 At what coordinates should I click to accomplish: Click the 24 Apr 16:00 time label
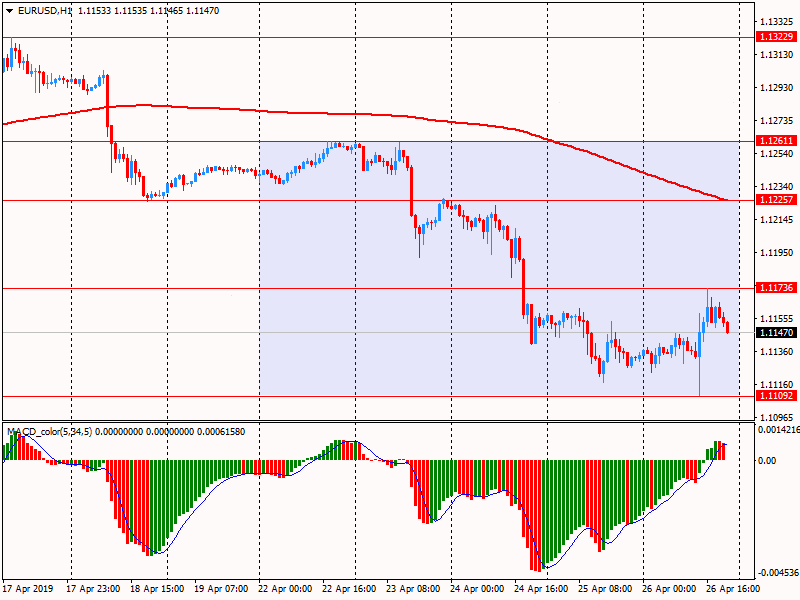[x=541, y=589]
